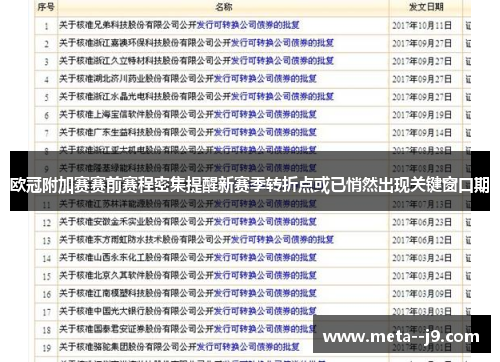Click row number 13 in 序号 column
The width and height of the screenshot is (500, 362).
pos(46,241)
